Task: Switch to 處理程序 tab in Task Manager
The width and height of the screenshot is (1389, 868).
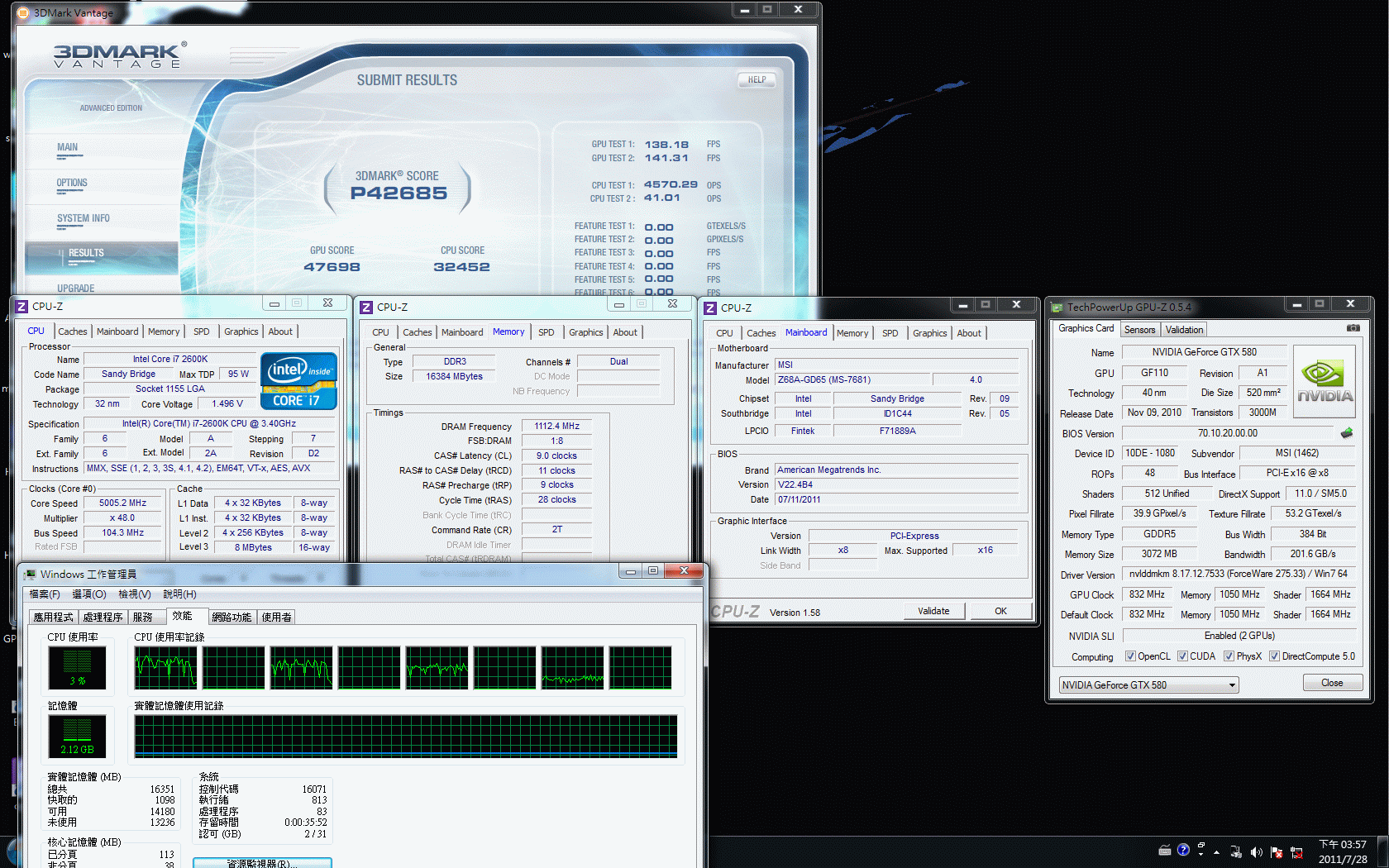Action: point(103,617)
